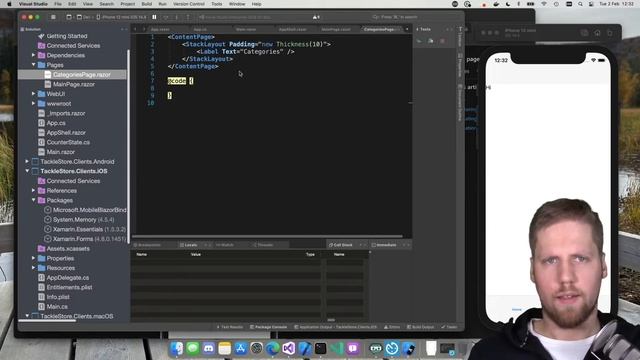The width and height of the screenshot is (640, 360).
Task: Click the Step Into debug icon
Action: pos(177,17)
